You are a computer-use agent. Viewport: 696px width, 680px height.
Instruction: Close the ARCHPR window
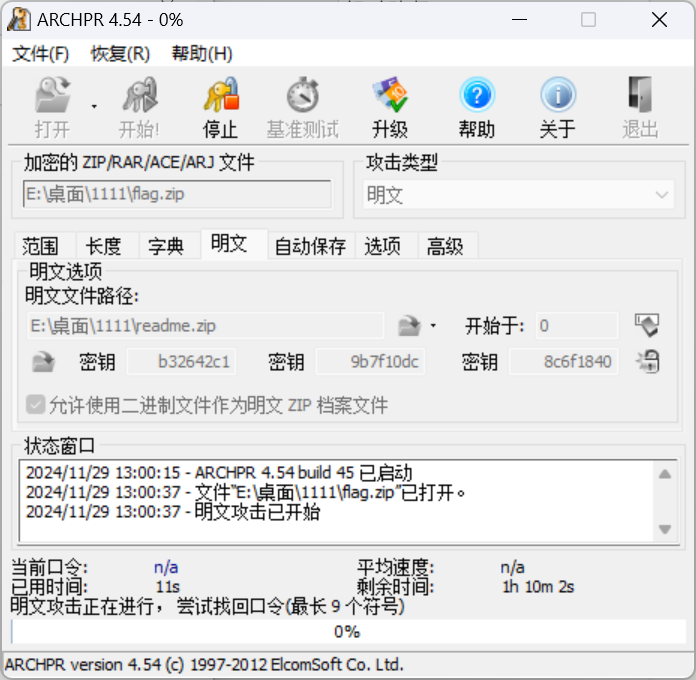coord(660,20)
